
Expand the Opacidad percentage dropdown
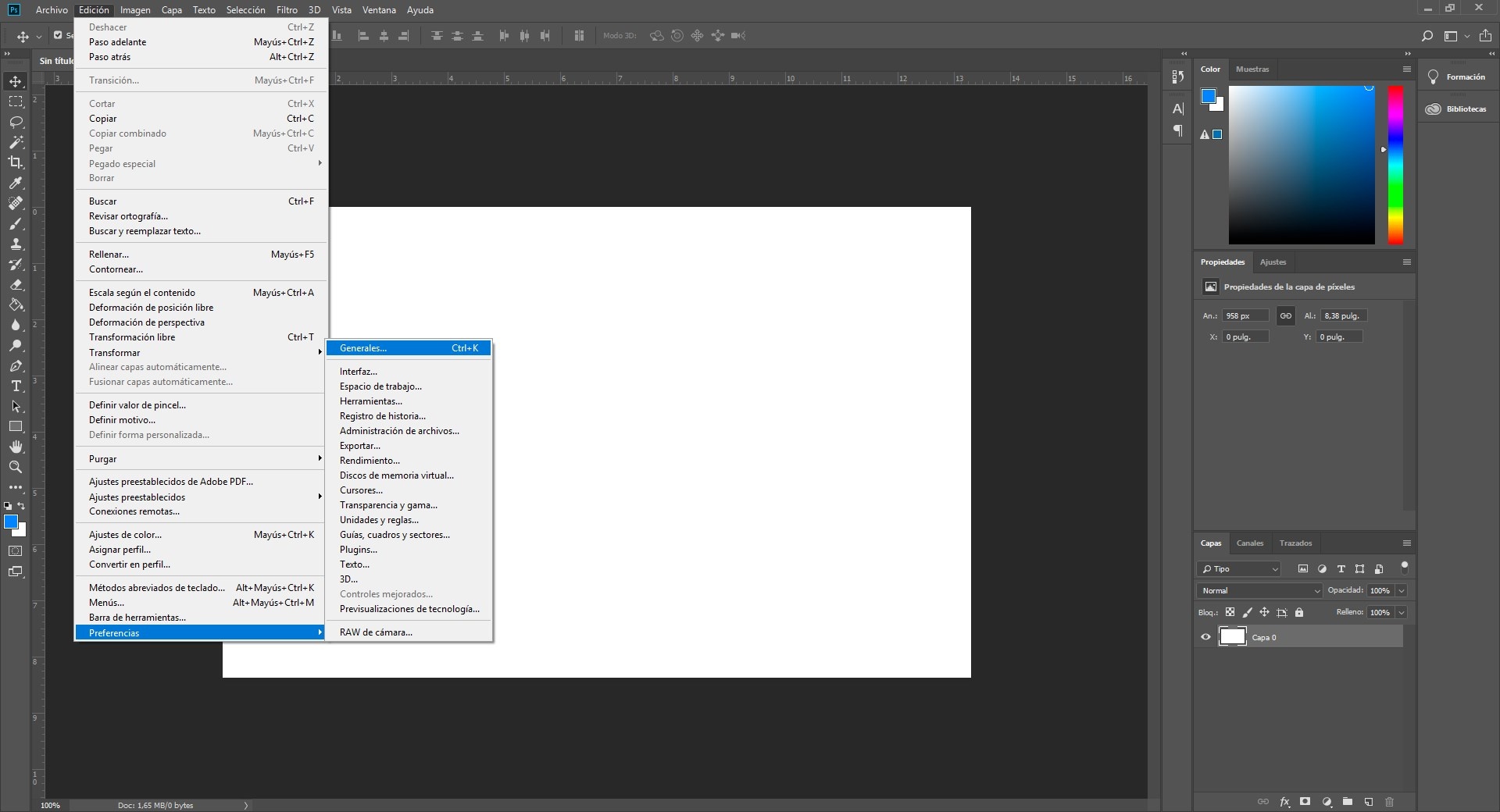pyautogui.click(x=1402, y=591)
